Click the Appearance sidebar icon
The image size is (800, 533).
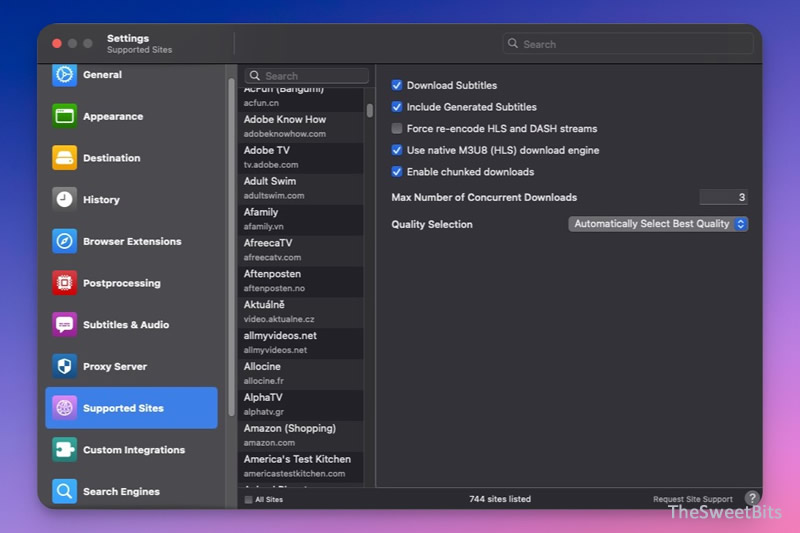tap(64, 116)
